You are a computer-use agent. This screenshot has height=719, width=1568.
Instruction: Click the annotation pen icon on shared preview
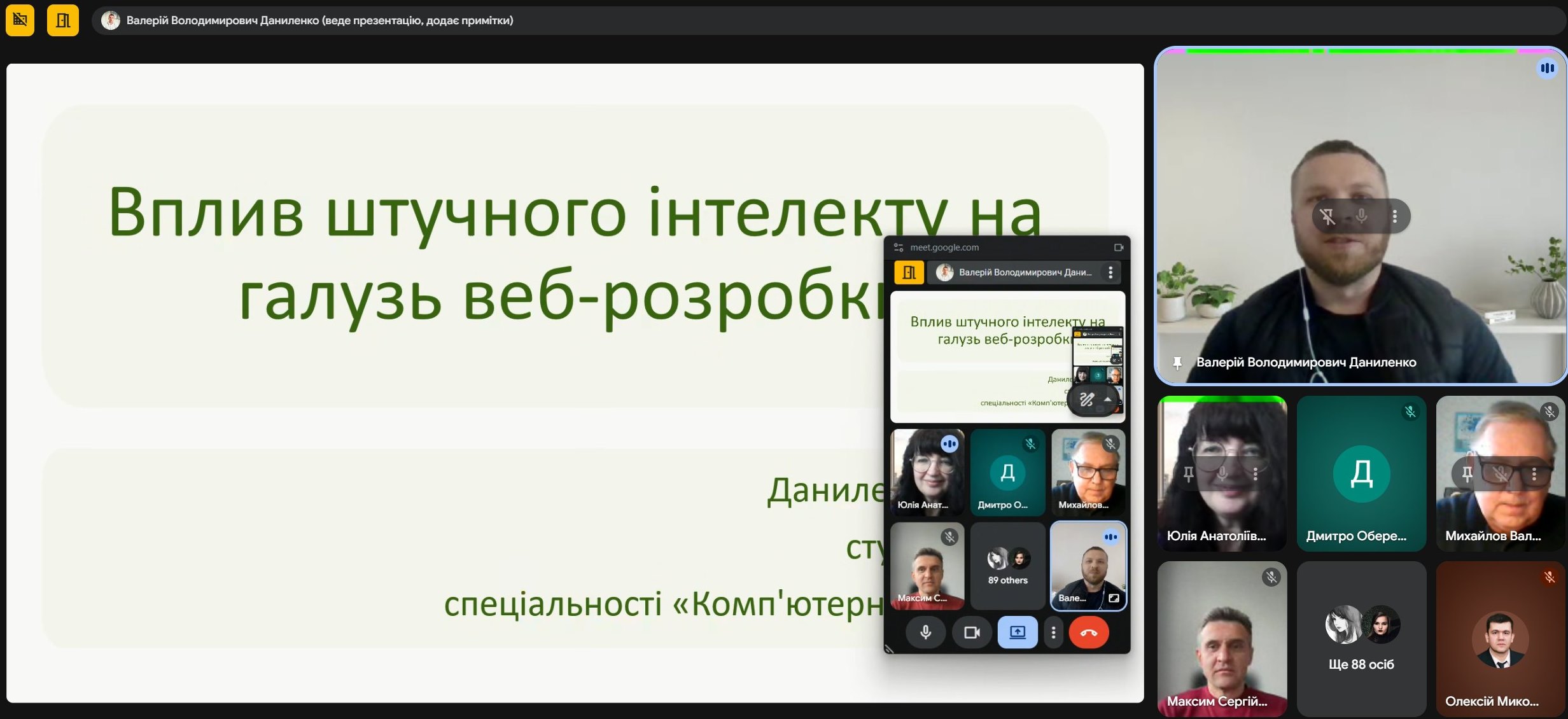click(x=1086, y=400)
